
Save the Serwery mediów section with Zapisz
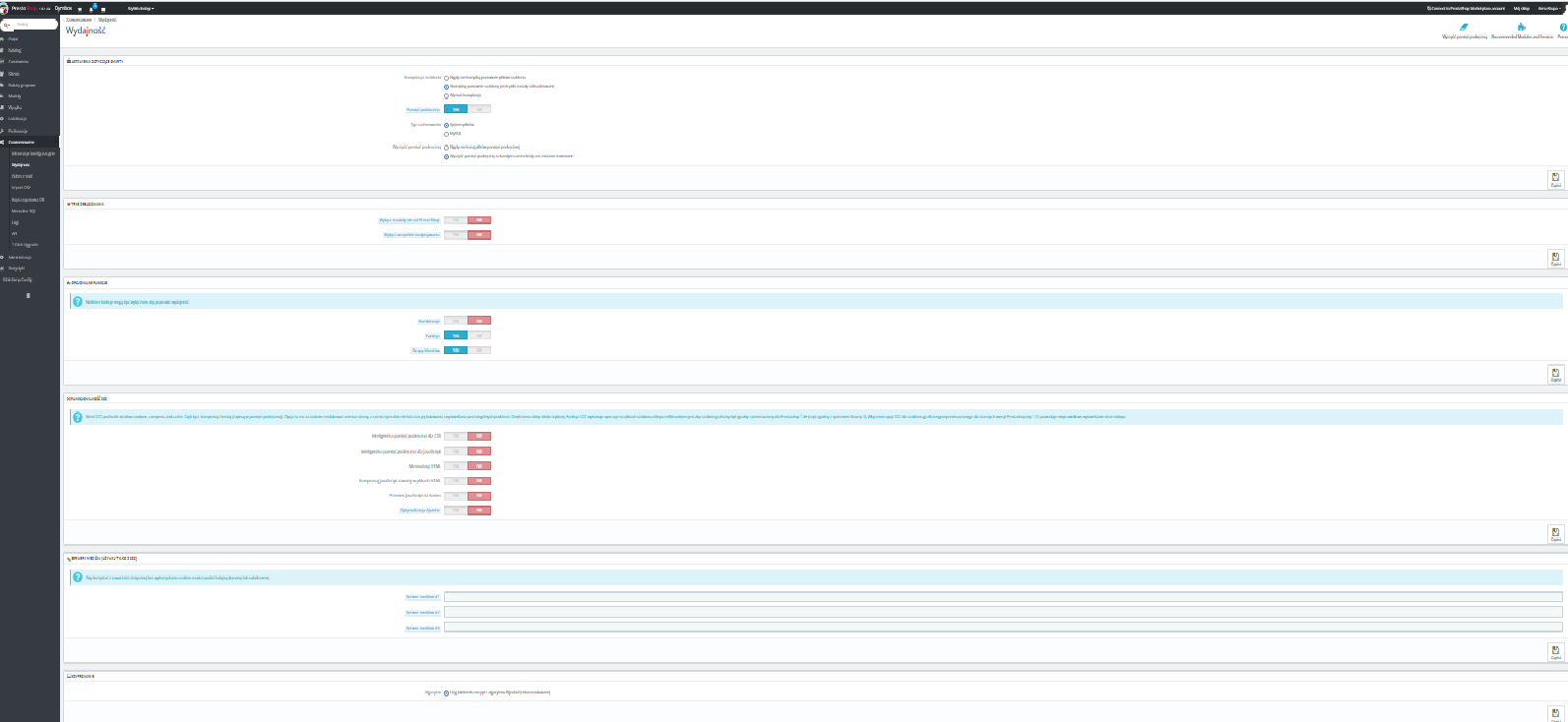(1555, 651)
